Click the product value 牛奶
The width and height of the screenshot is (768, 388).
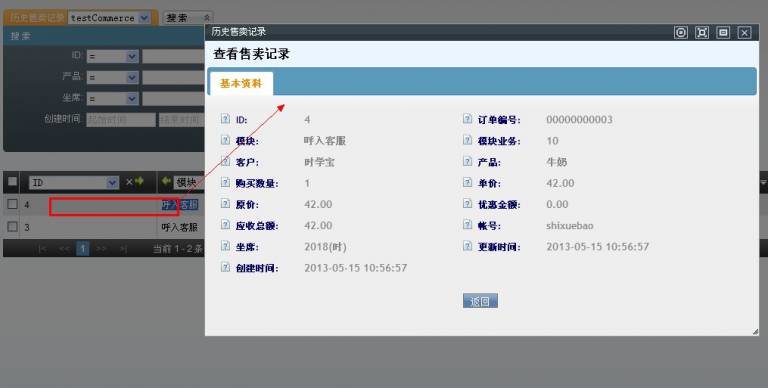point(556,162)
